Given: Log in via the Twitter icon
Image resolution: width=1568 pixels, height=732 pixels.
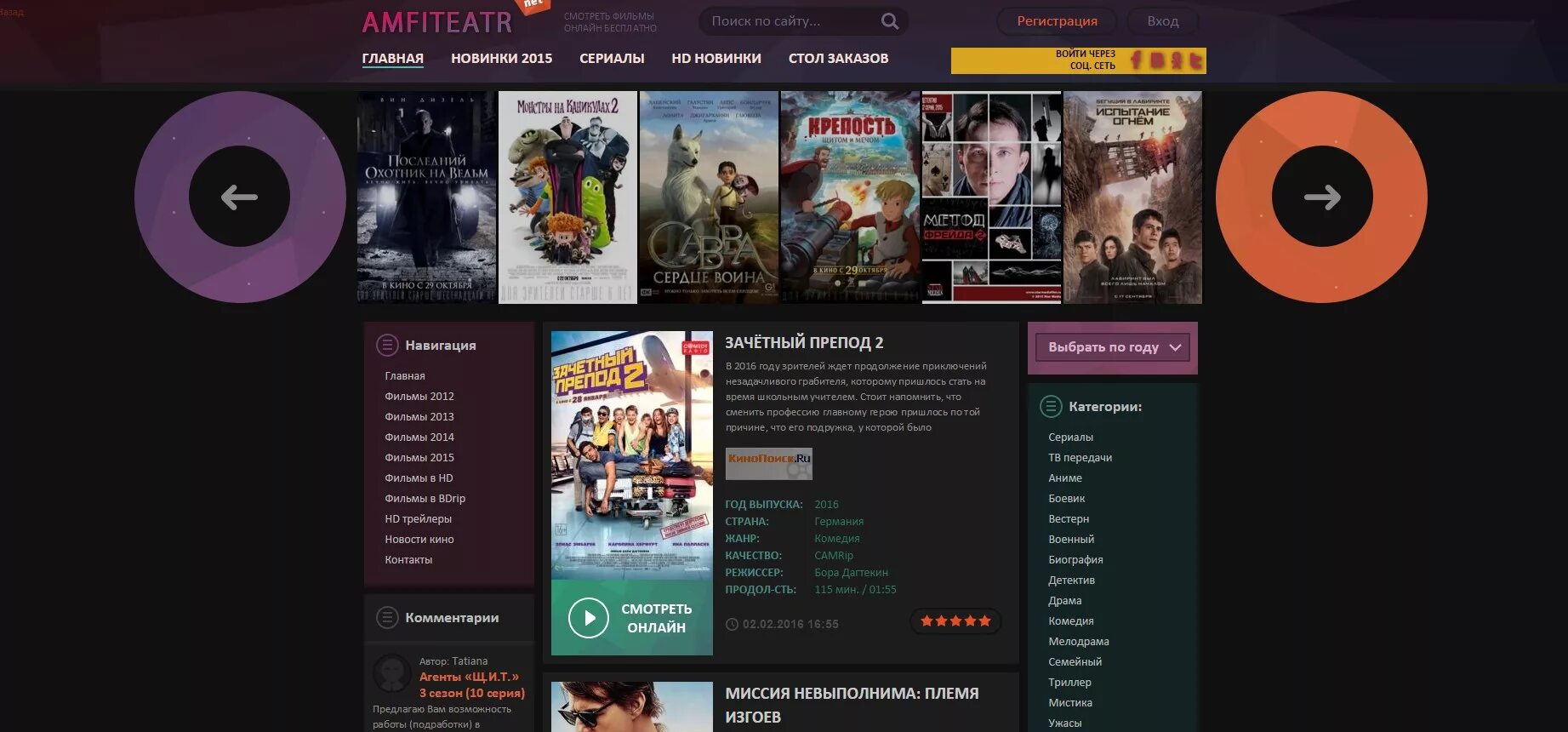Looking at the screenshot, I should coord(1195,60).
